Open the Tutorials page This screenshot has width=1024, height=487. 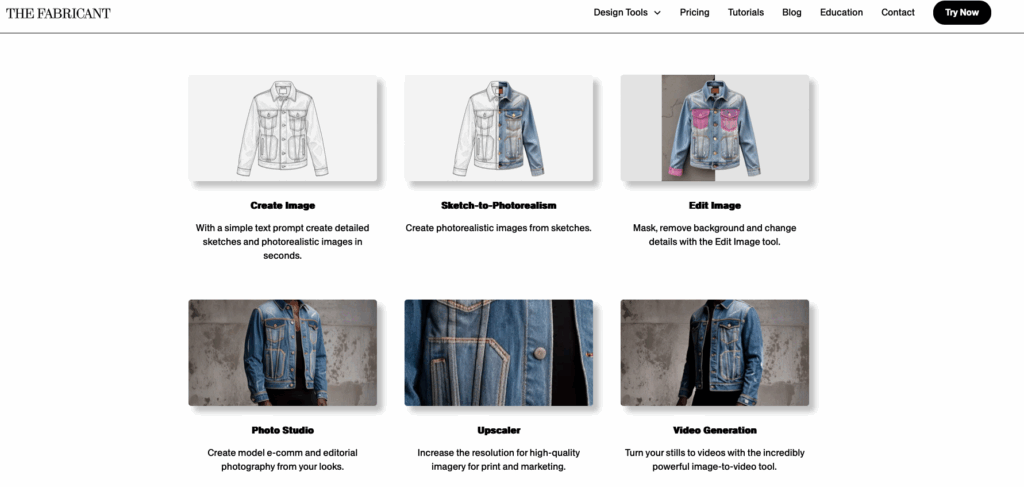[x=746, y=12]
